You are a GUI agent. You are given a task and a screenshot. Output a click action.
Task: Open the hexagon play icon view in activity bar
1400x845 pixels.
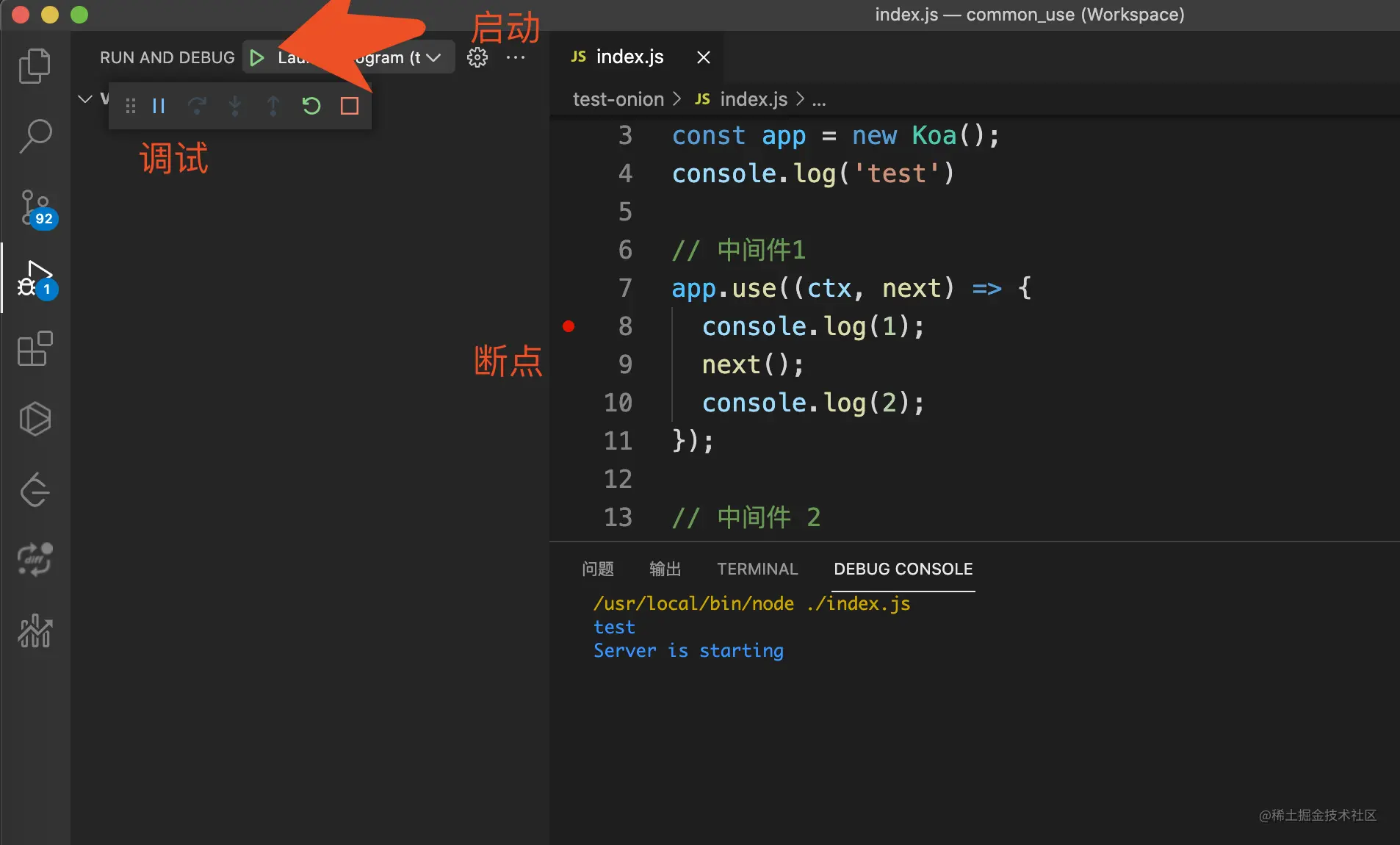point(35,419)
